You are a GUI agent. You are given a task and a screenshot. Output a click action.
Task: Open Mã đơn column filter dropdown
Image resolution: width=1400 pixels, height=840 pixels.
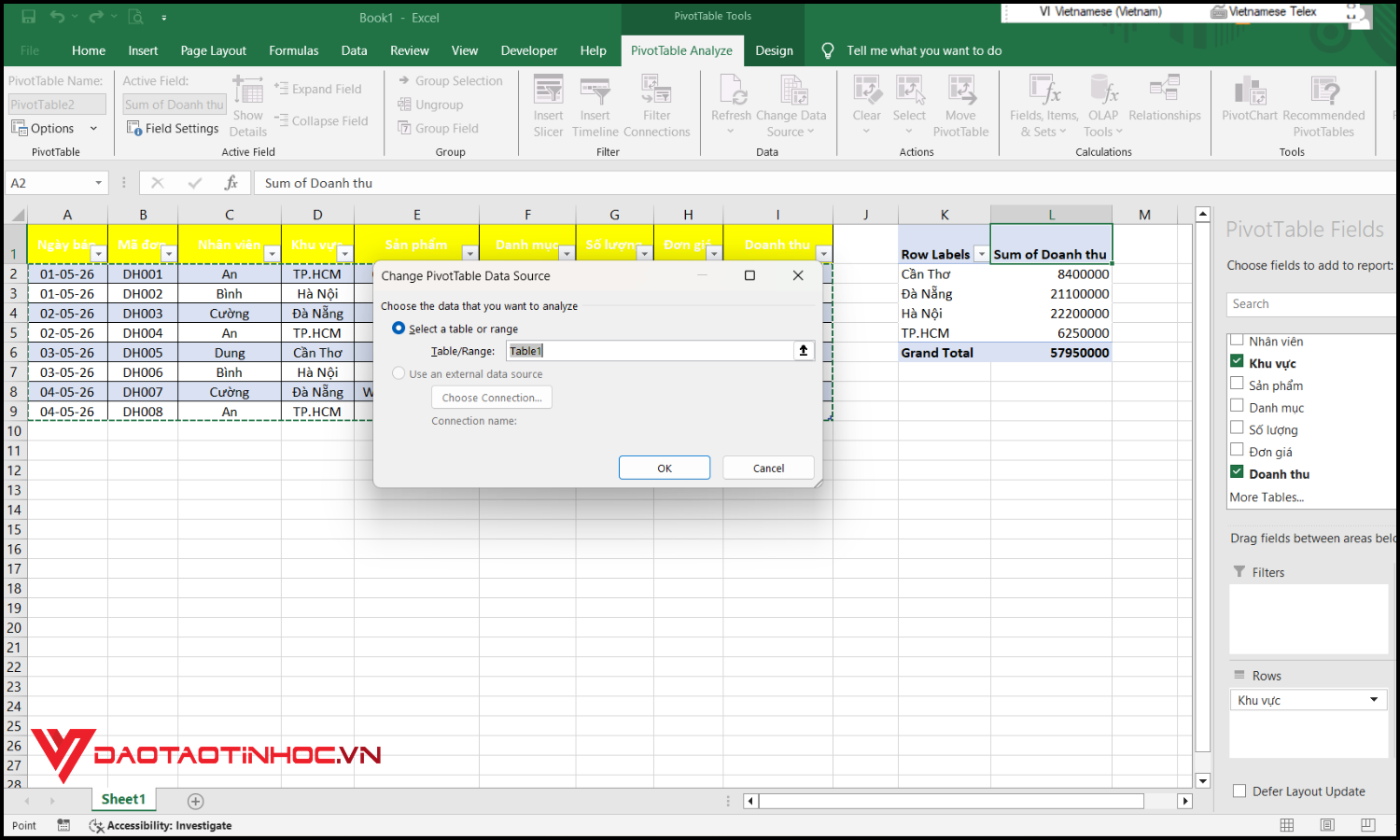tap(168, 254)
